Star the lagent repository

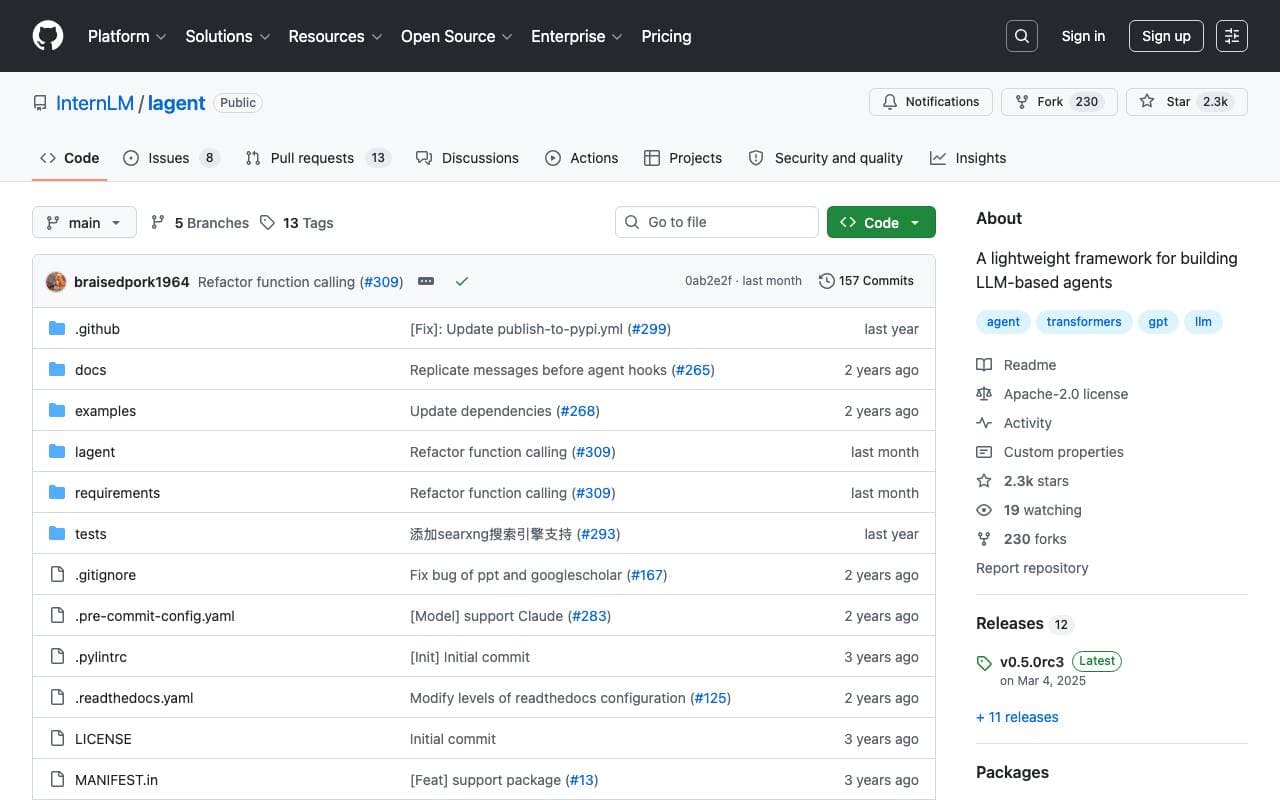point(1187,102)
